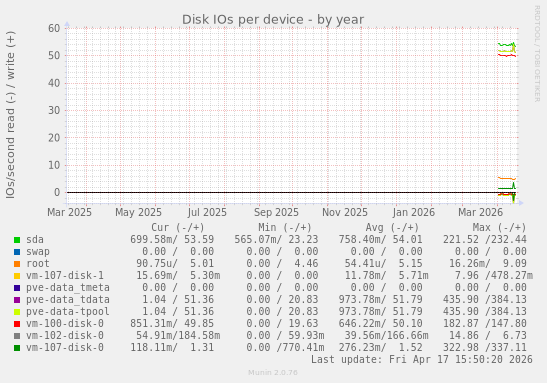
Task: Select the swap device label
Action: (x=38, y=251)
